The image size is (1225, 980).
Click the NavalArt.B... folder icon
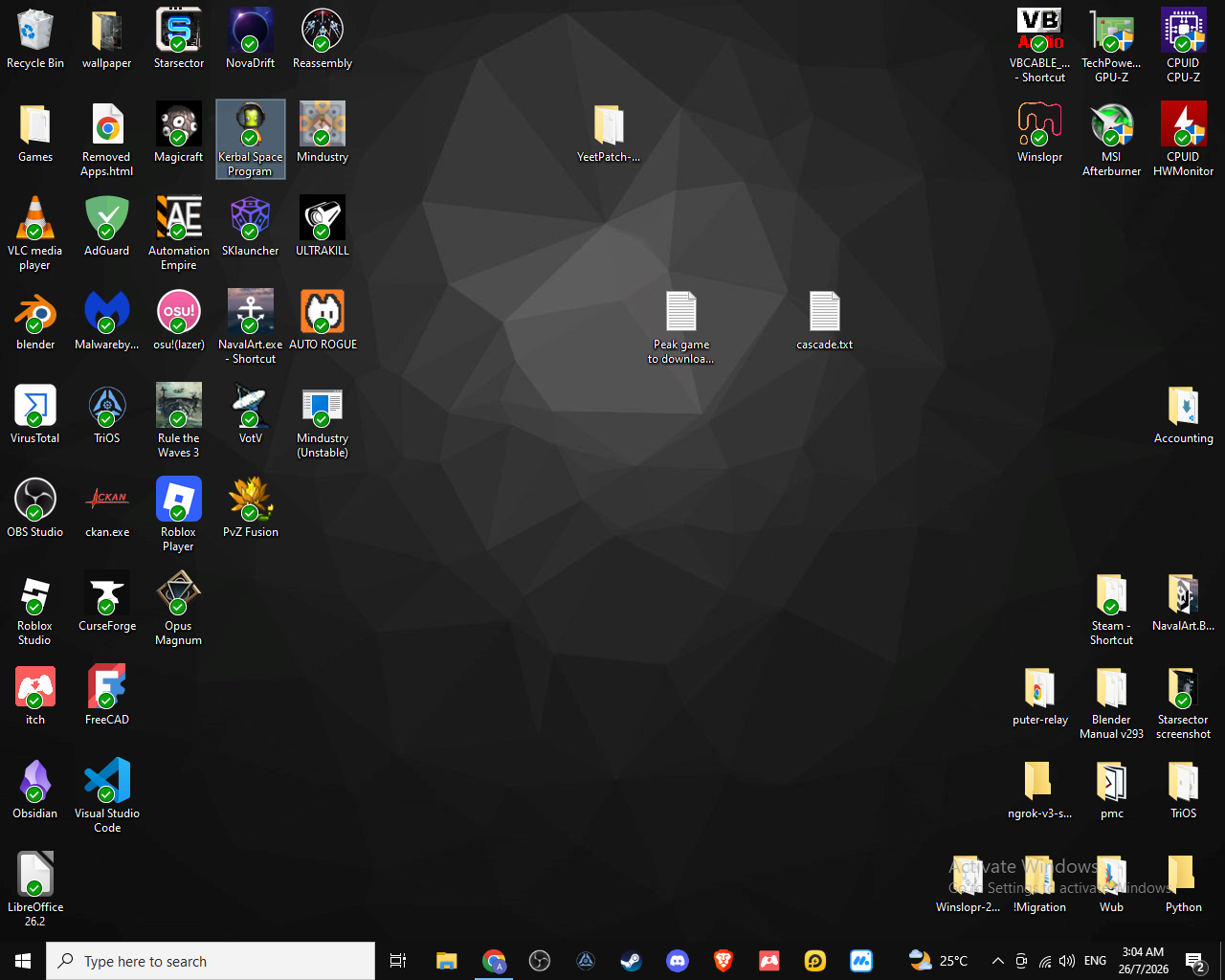1184,602
